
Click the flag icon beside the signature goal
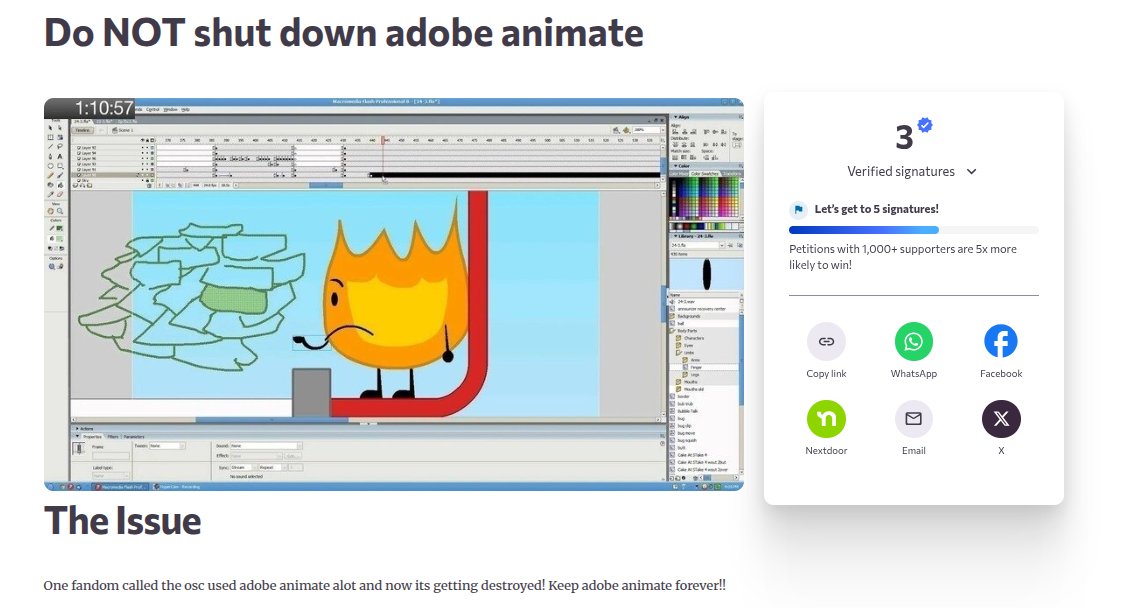(x=799, y=209)
